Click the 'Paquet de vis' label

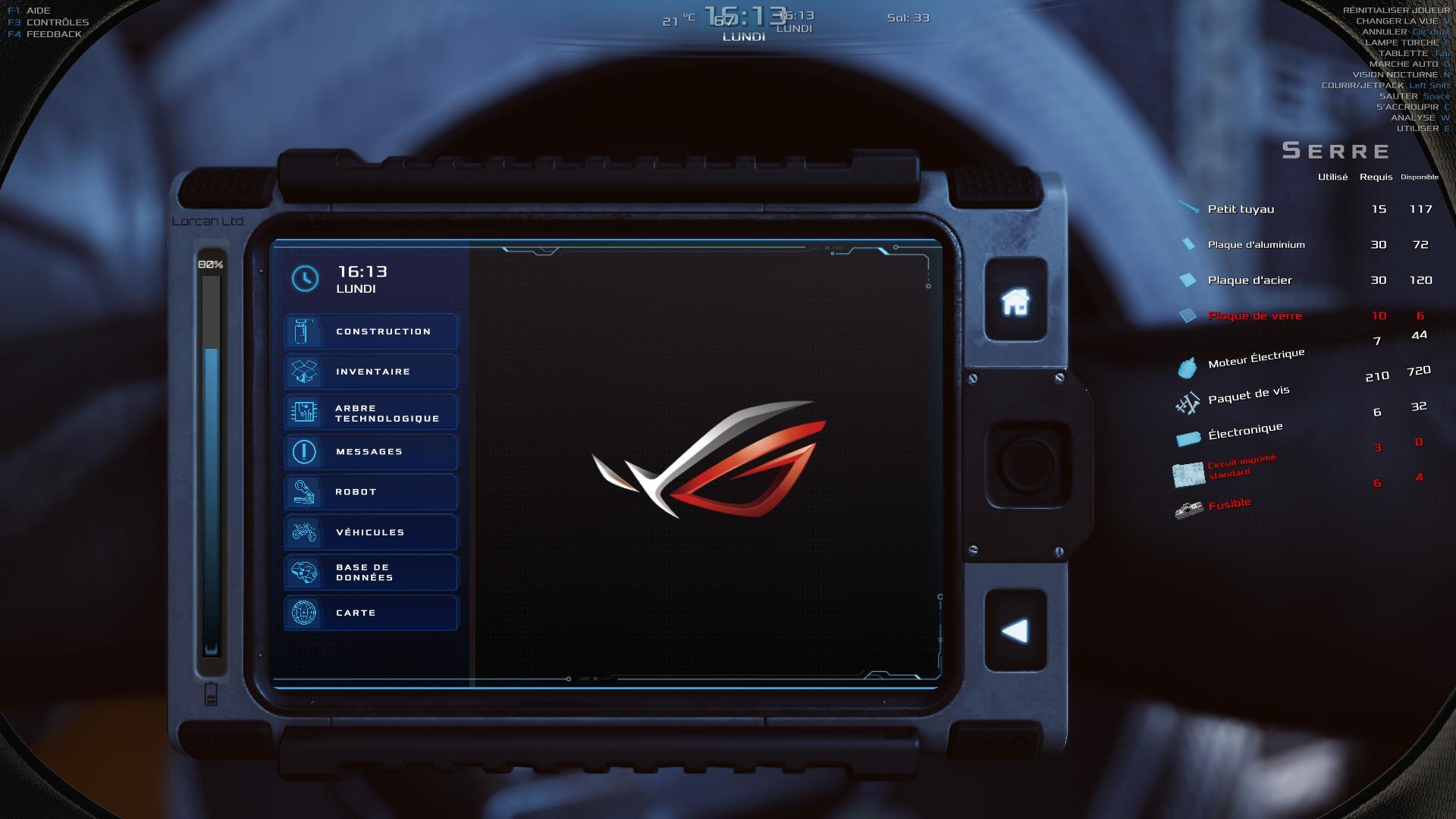[1249, 394]
